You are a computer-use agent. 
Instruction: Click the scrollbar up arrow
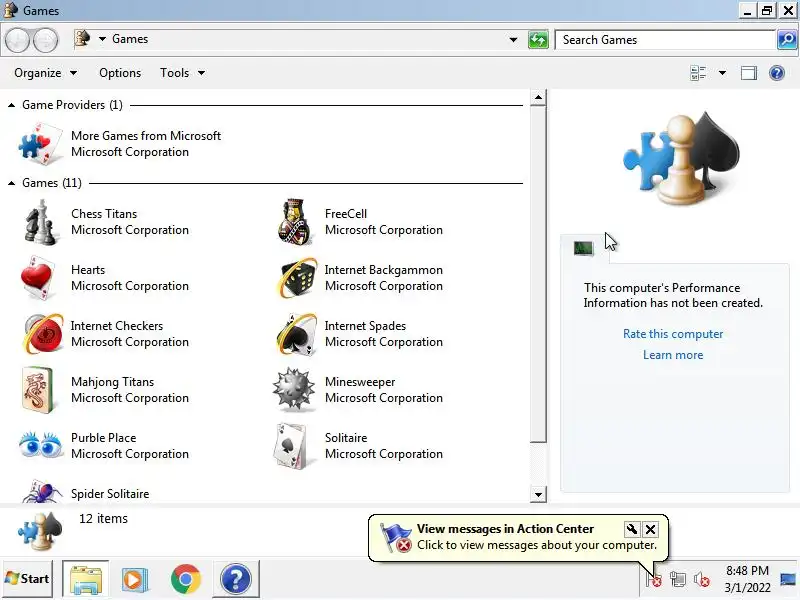[x=538, y=97]
